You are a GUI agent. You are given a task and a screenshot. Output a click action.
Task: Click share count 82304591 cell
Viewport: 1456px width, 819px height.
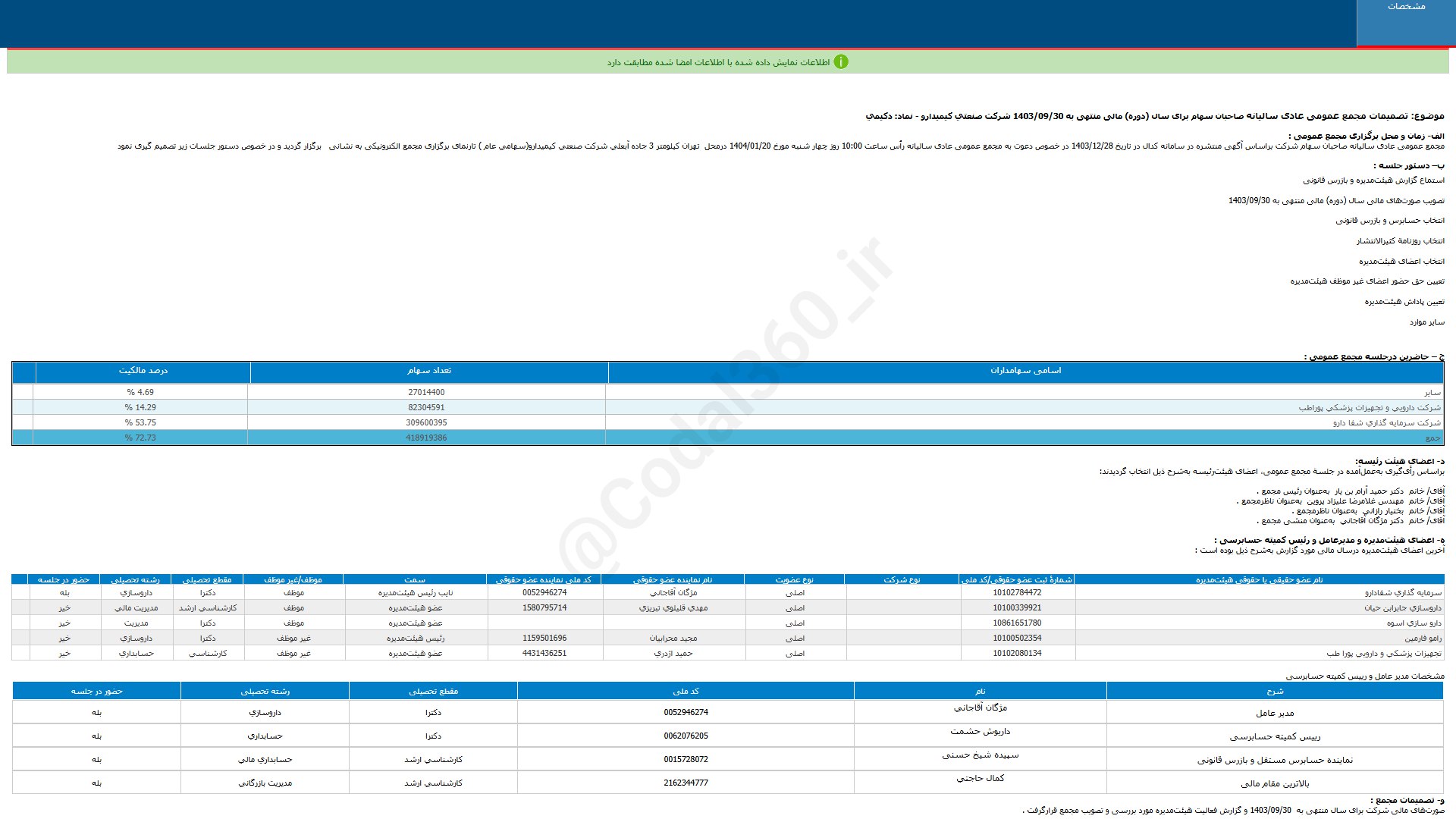[x=426, y=408]
